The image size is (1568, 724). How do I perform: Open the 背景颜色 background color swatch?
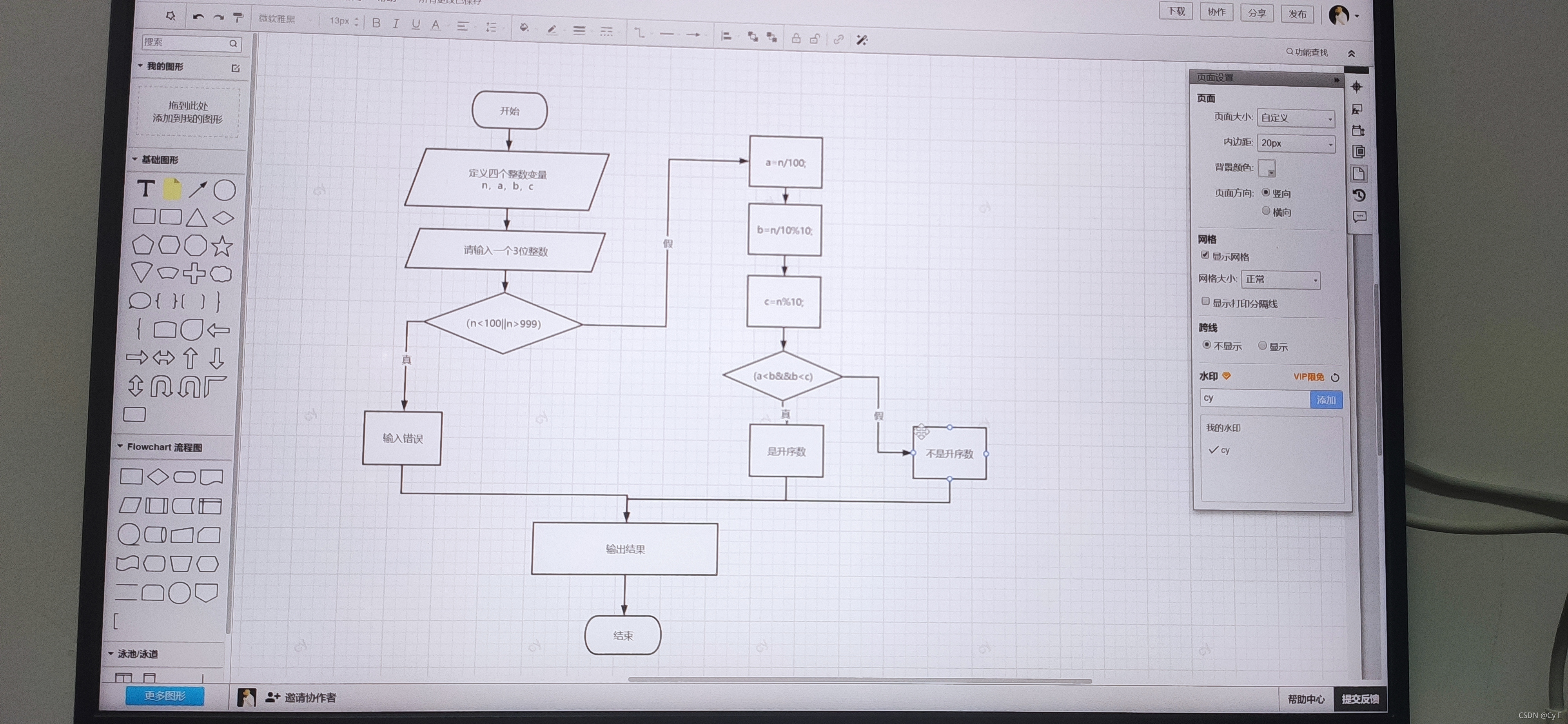coord(1267,168)
